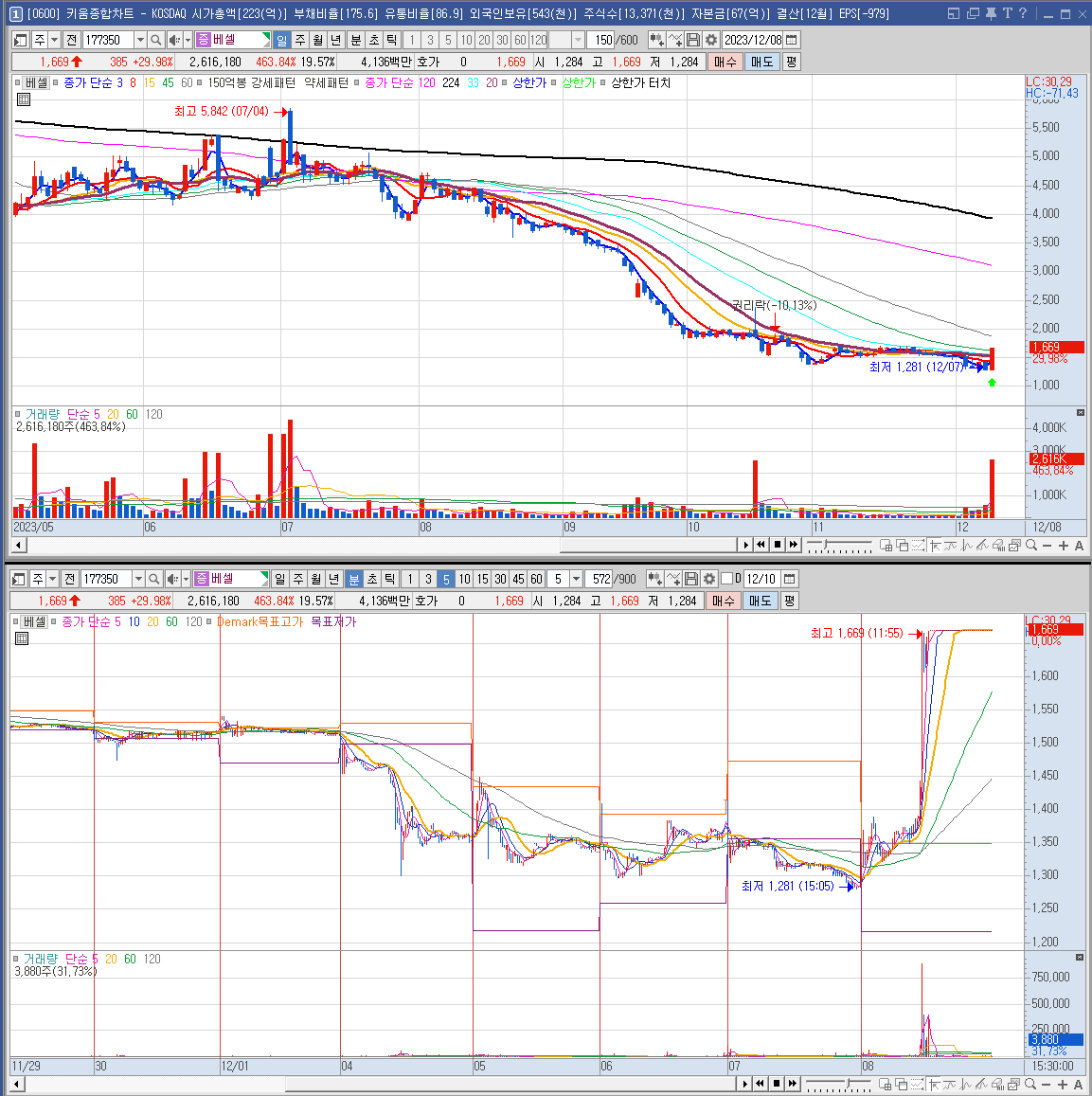Open the speaker dropdown arrow in lower toolbar

(x=185, y=579)
